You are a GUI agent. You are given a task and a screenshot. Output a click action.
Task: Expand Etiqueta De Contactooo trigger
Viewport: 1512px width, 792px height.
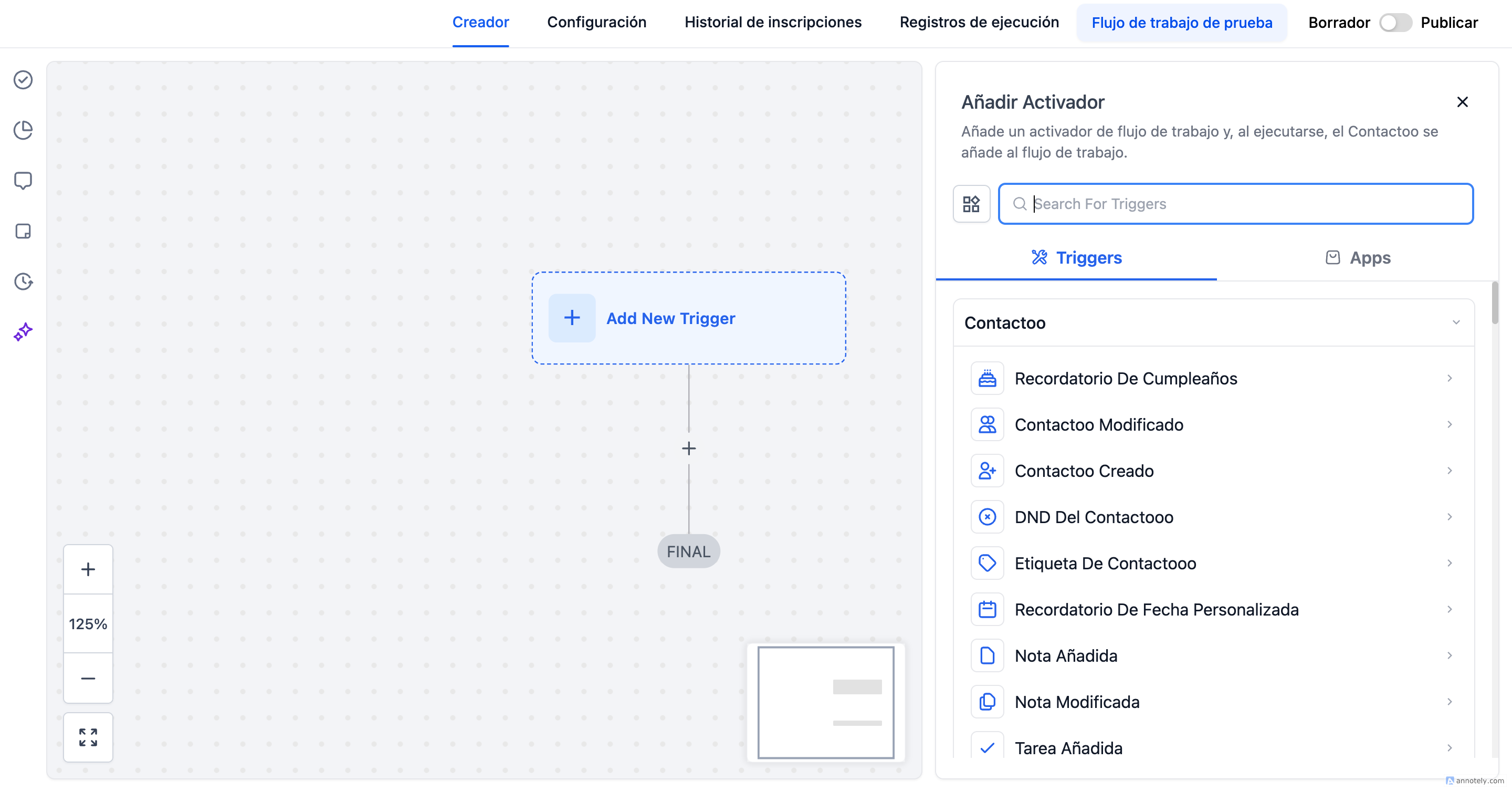(1213, 563)
